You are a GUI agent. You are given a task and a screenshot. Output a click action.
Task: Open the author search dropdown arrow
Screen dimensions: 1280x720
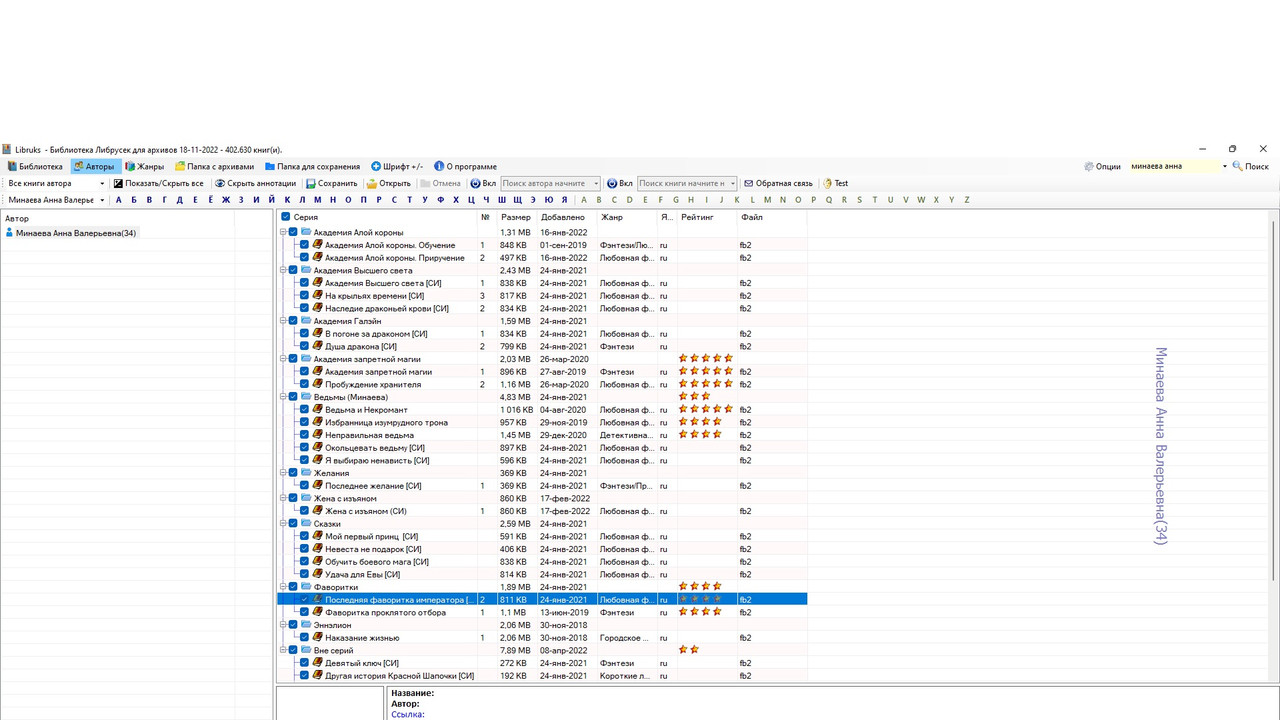tap(597, 184)
